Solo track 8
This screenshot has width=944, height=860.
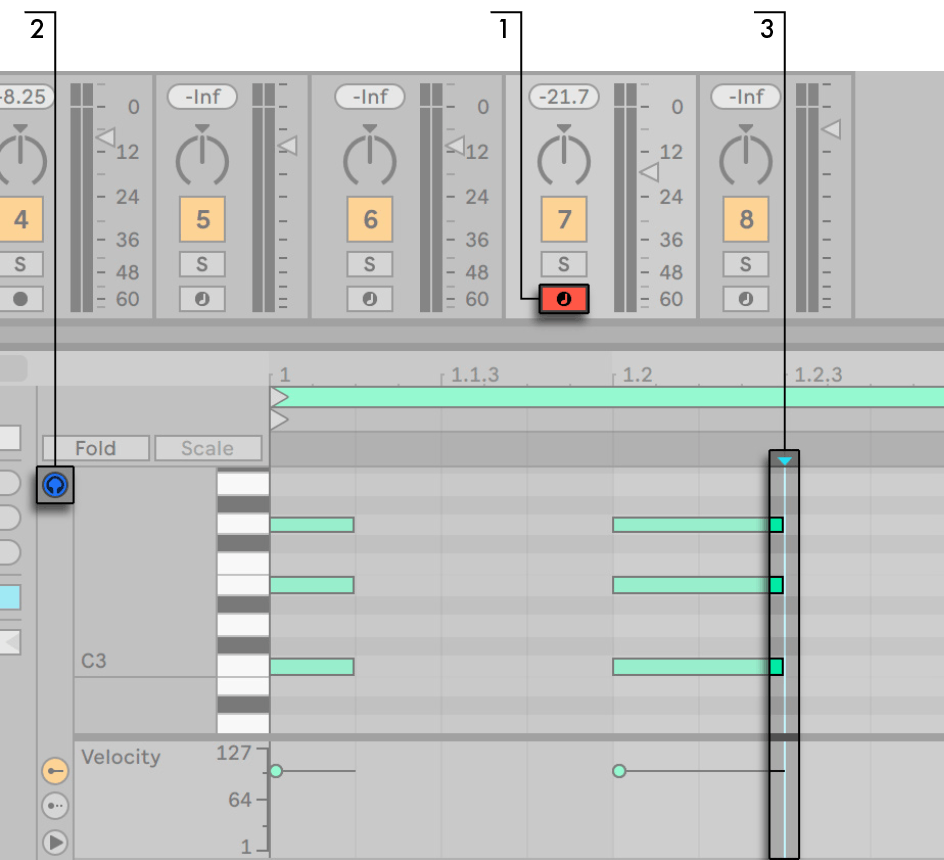(x=745, y=264)
